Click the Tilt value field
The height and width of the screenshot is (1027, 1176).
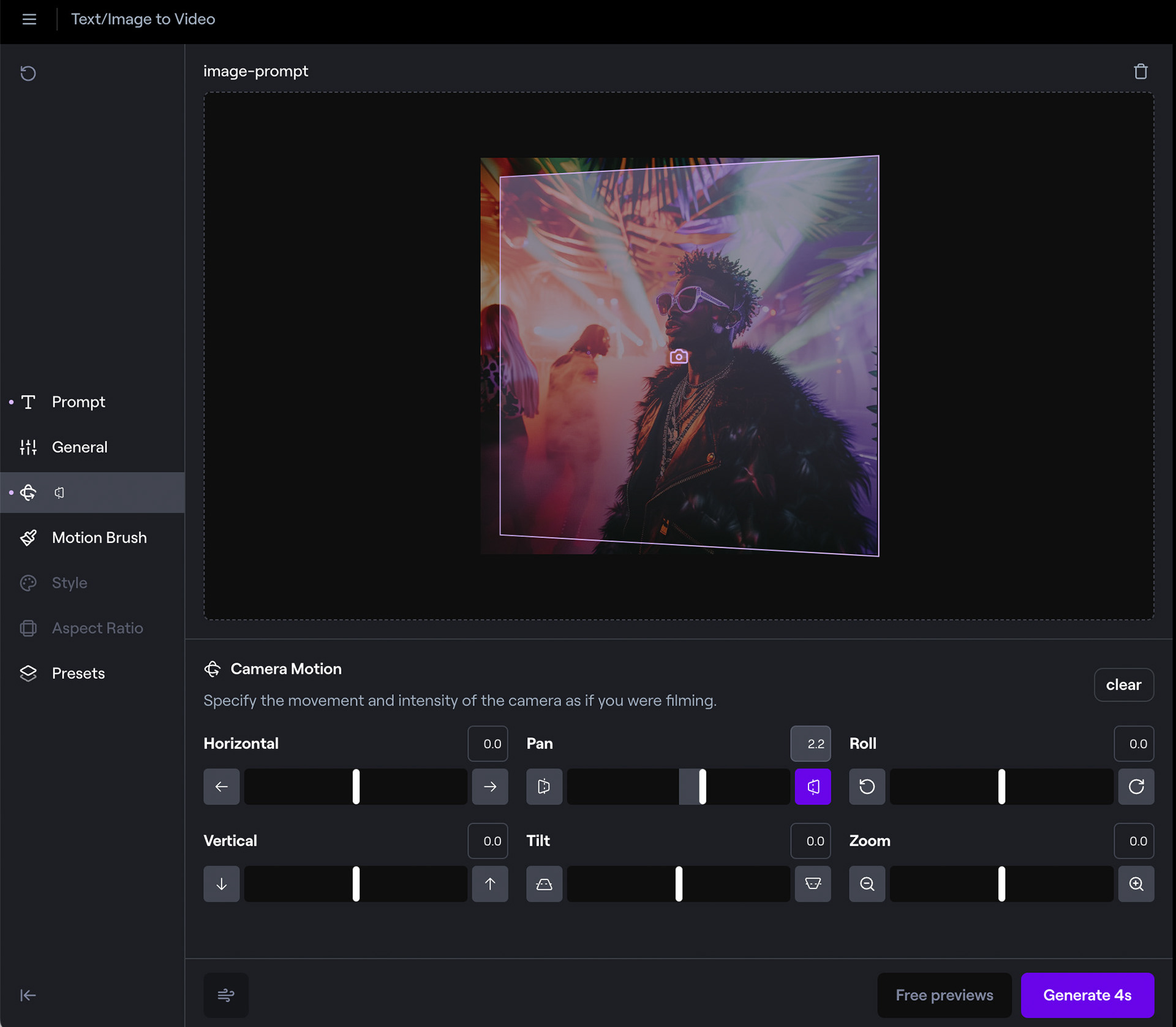[810, 841]
